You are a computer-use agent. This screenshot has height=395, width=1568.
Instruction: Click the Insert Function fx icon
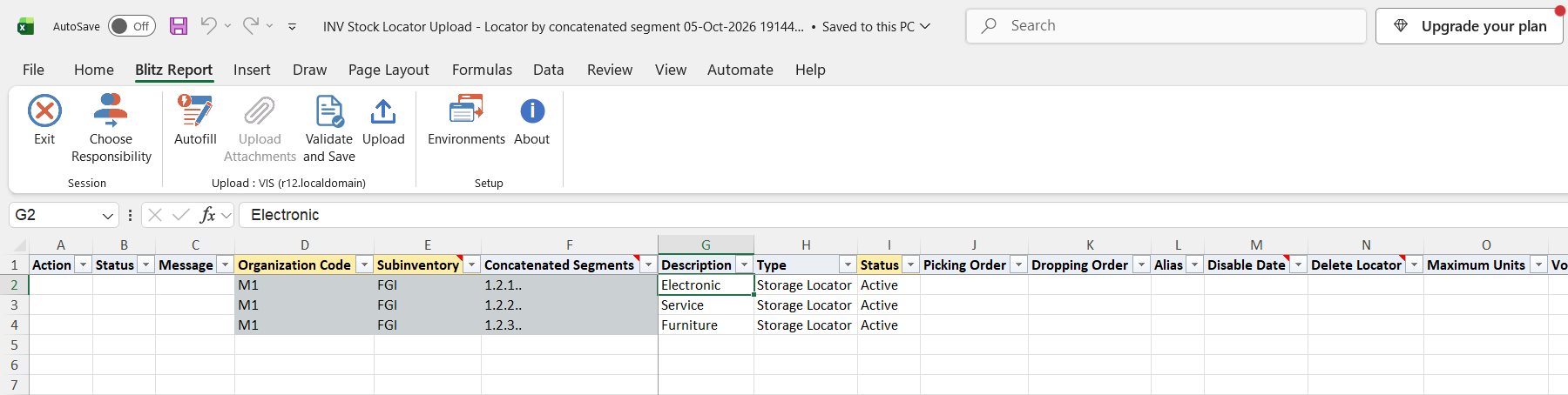(207, 215)
